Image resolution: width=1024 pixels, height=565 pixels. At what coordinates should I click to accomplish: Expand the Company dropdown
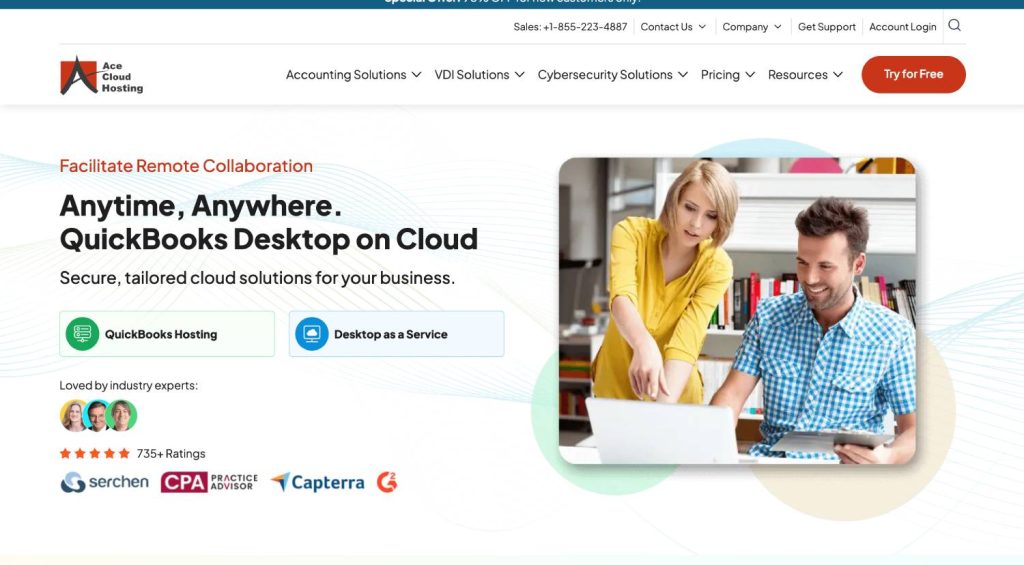point(752,27)
